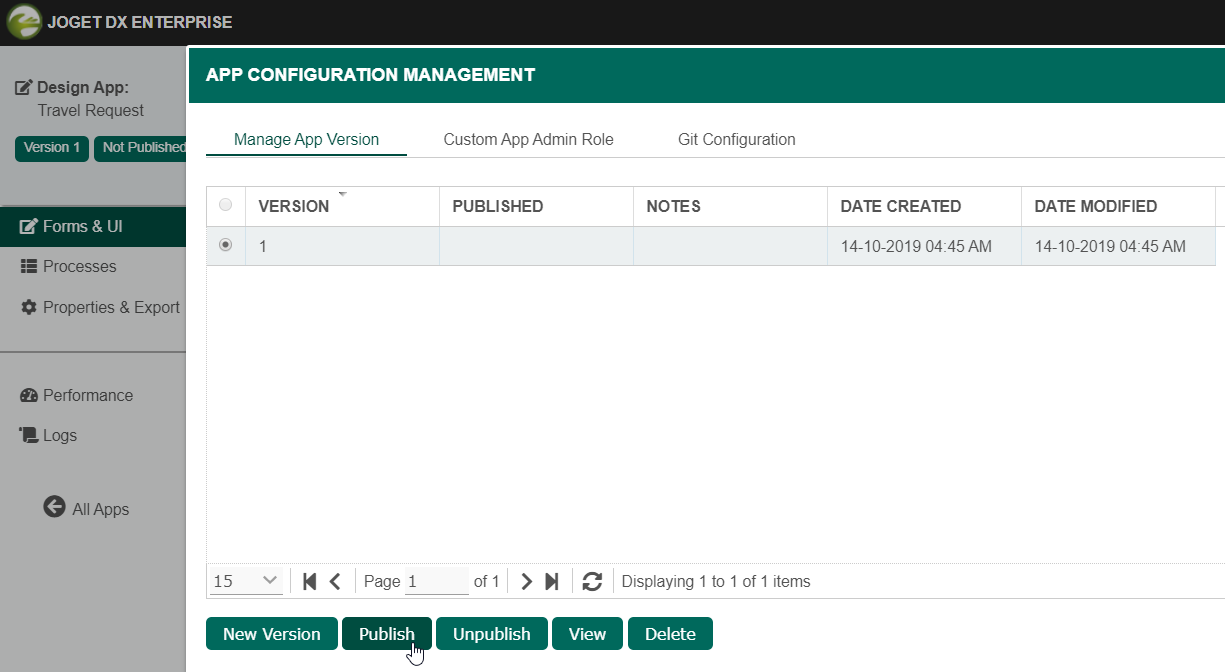This screenshot has height=672, width=1225.
Task: Click the first page pagination icon
Action: pyautogui.click(x=310, y=581)
